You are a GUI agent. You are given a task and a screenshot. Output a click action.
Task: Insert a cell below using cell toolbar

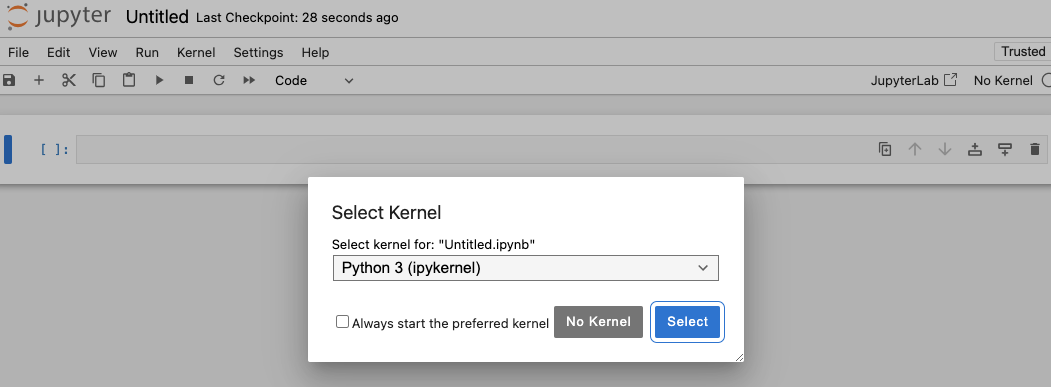(1005, 150)
